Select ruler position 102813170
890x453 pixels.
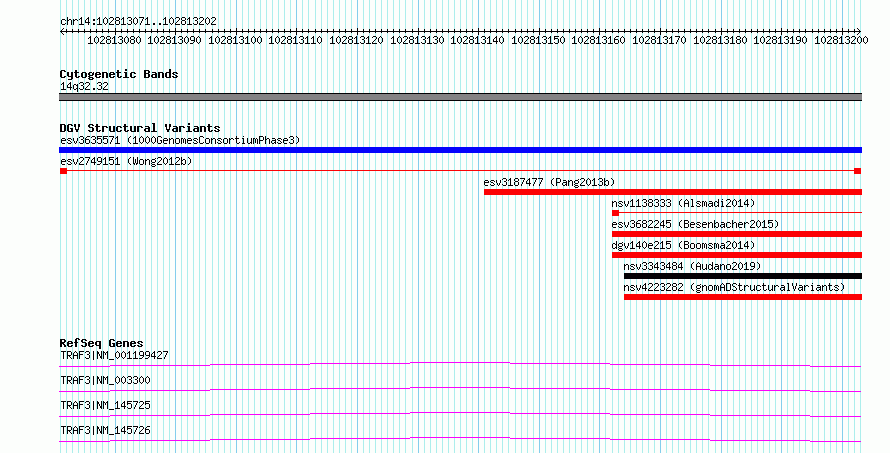[660, 40]
